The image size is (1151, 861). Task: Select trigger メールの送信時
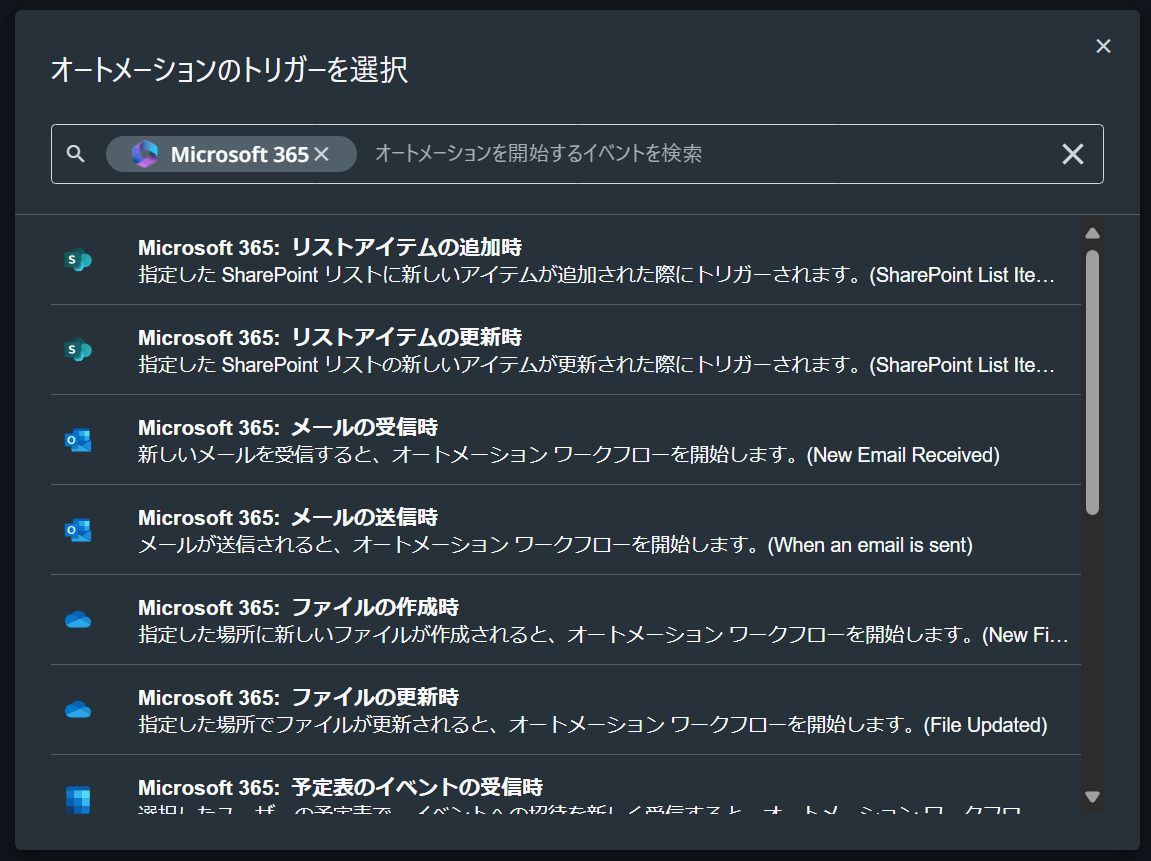click(x=565, y=530)
